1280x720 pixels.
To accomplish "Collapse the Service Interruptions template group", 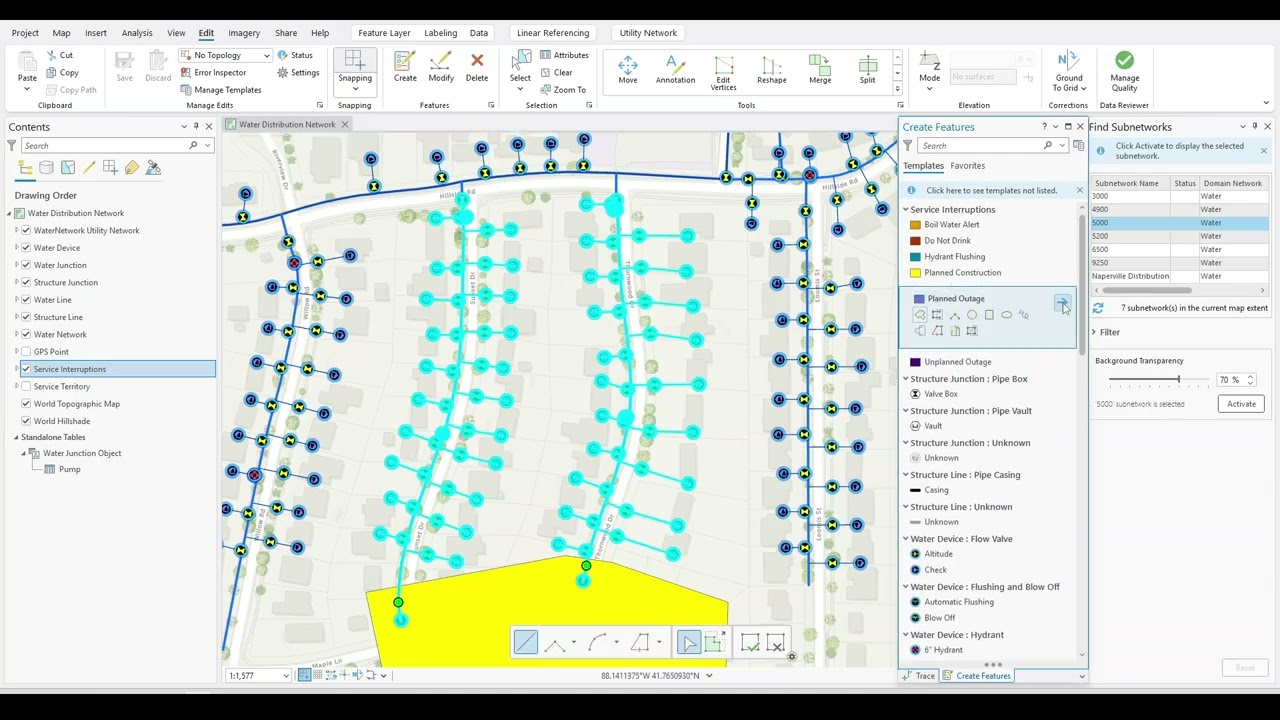I will tap(906, 210).
